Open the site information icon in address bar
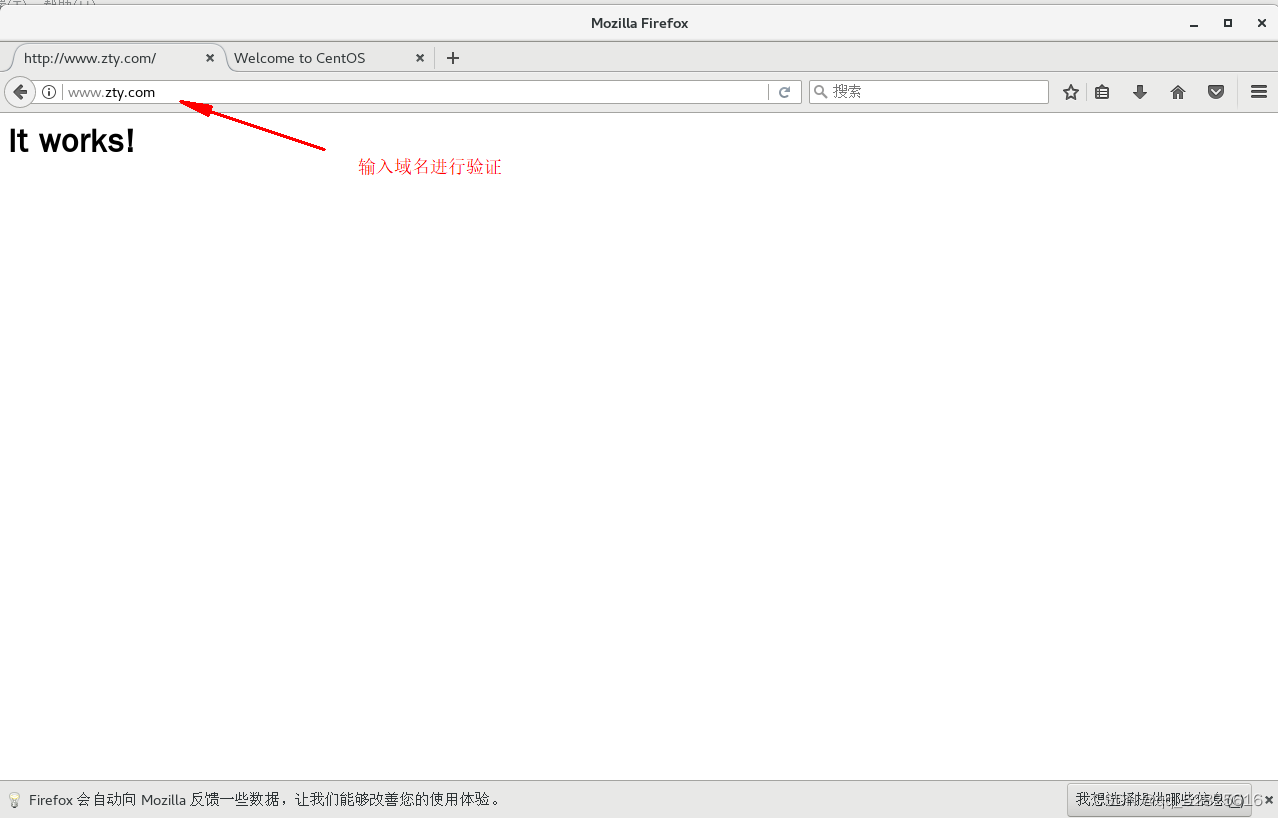The height and width of the screenshot is (818, 1278). point(49,92)
